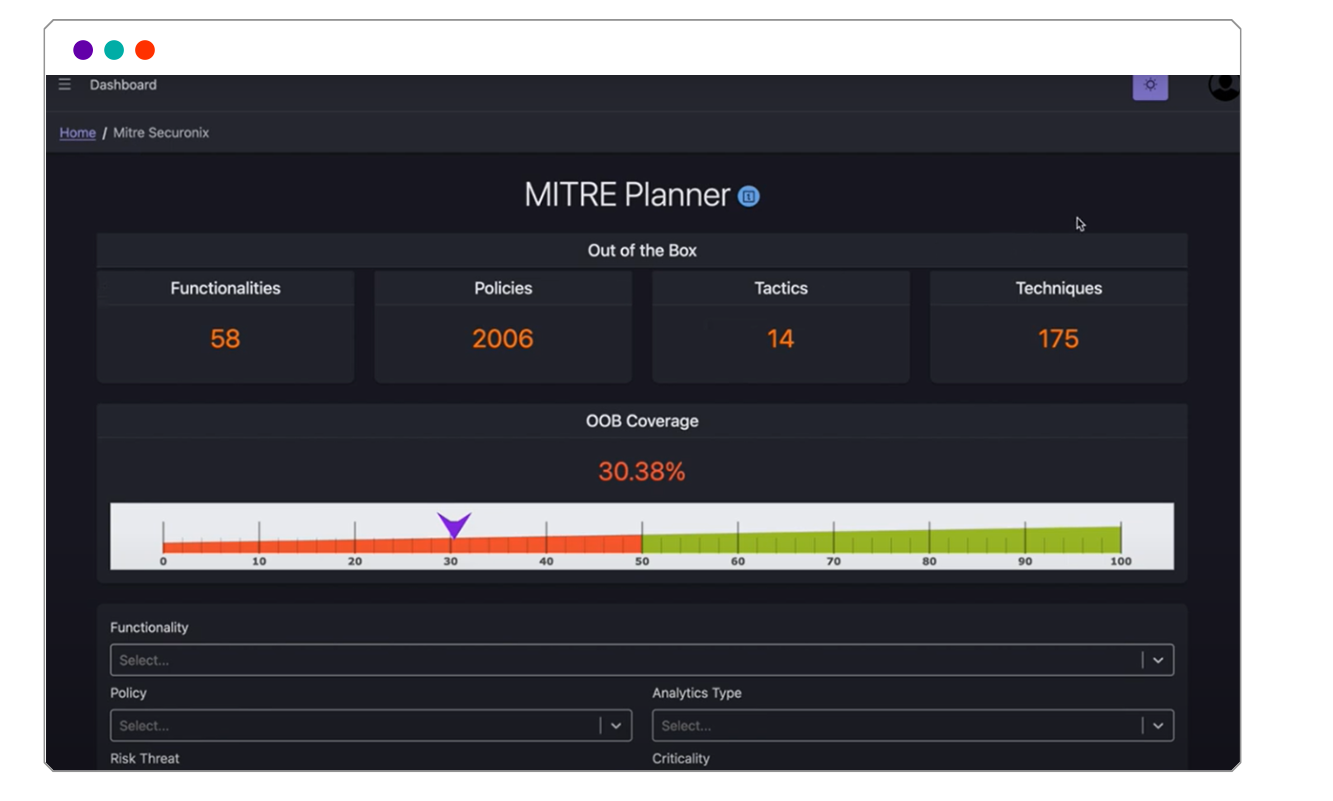
Task: Click the red window dot
Action: click(145, 50)
